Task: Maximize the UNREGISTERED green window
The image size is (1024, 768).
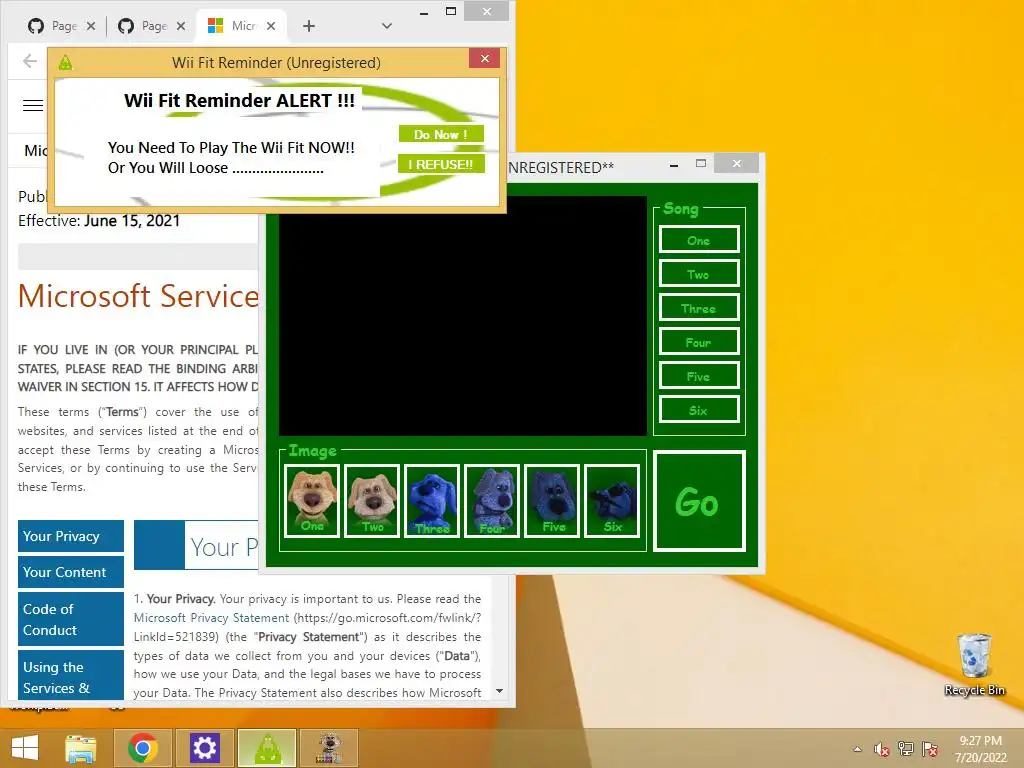Action: coord(701,163)
